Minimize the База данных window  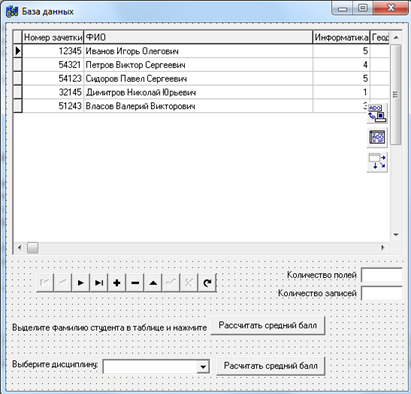click(x=342, y=8)
